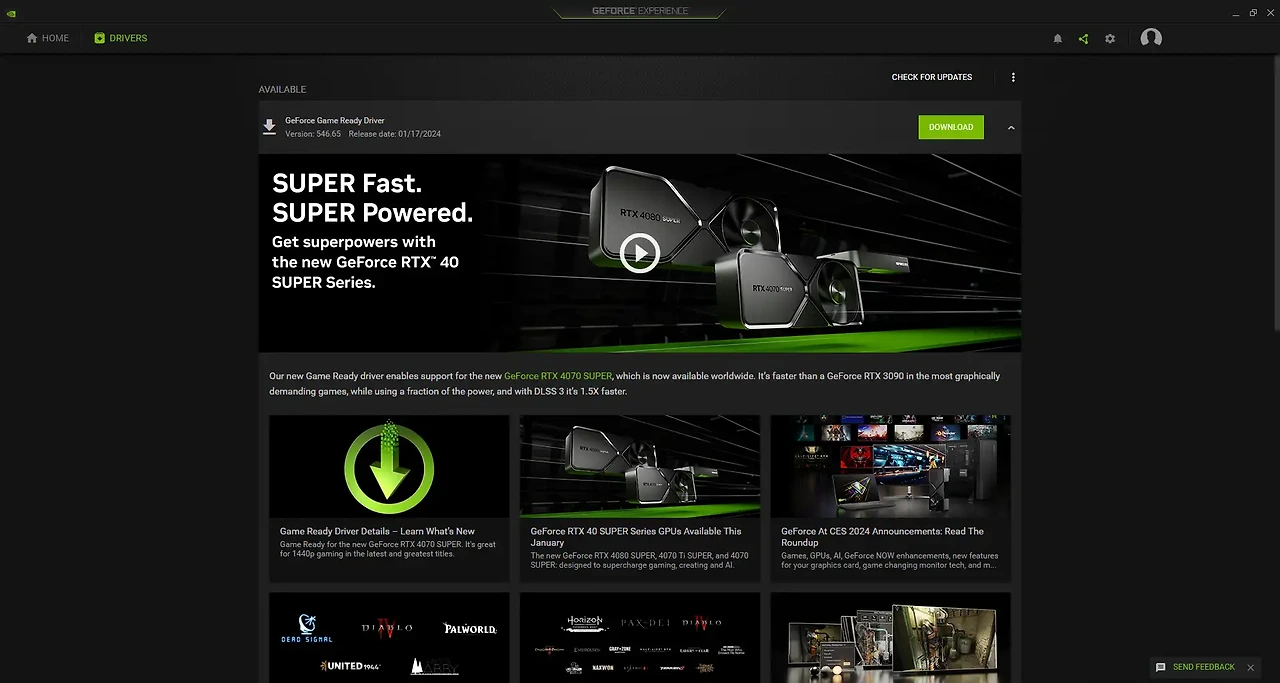This screenshot has width=1280, height=683.
Task: Switch to the Drivers tab
Action: 120,38
